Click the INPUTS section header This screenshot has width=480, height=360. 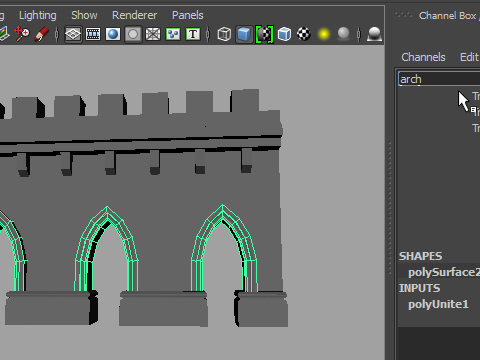point(419,288)
